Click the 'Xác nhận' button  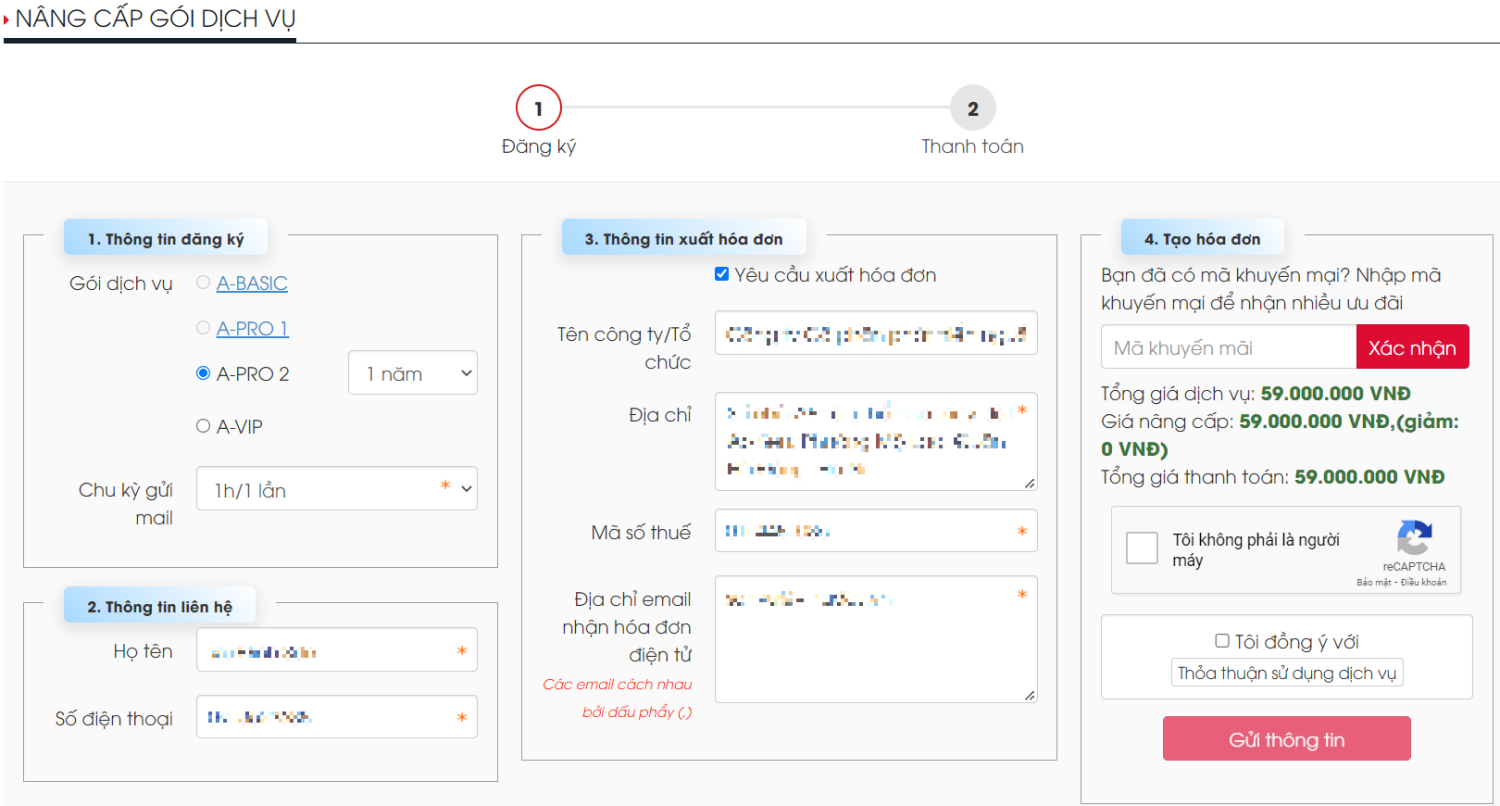coord(1413,347)
